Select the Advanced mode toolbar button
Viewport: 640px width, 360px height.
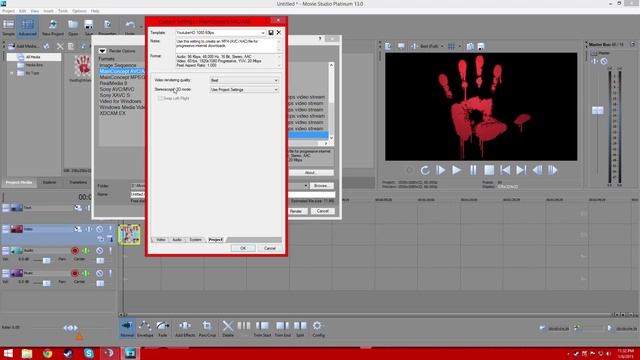pos(28,27)
